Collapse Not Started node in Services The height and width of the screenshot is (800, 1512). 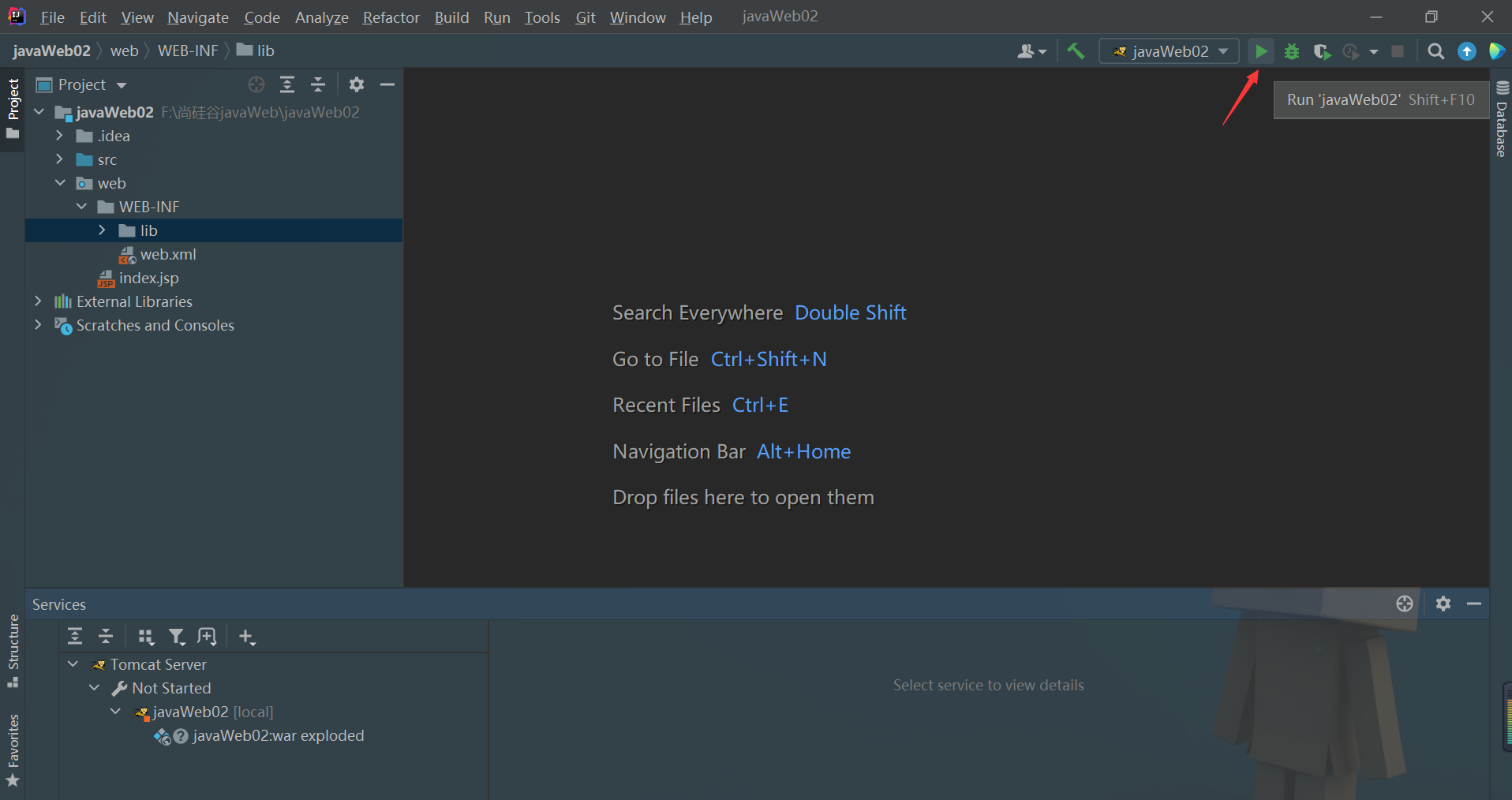[x=95, y=688]
